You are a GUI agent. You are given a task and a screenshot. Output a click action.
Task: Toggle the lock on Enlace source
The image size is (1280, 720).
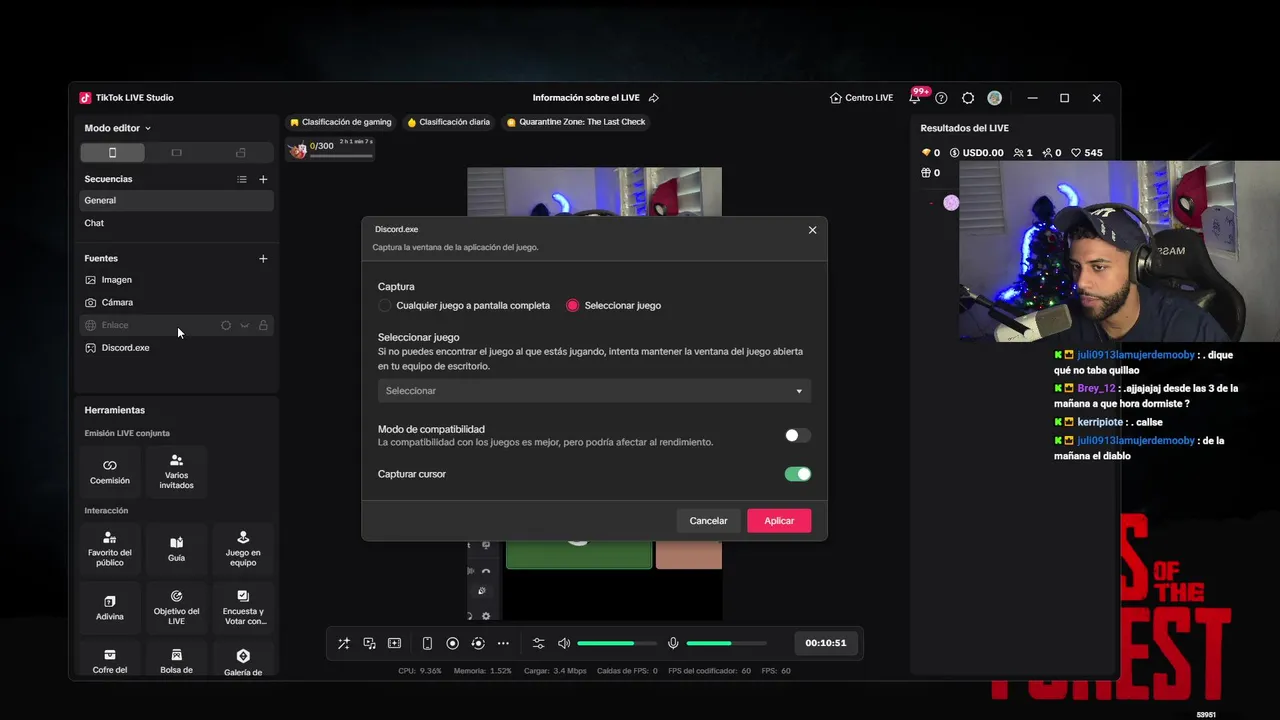point(263,325)
